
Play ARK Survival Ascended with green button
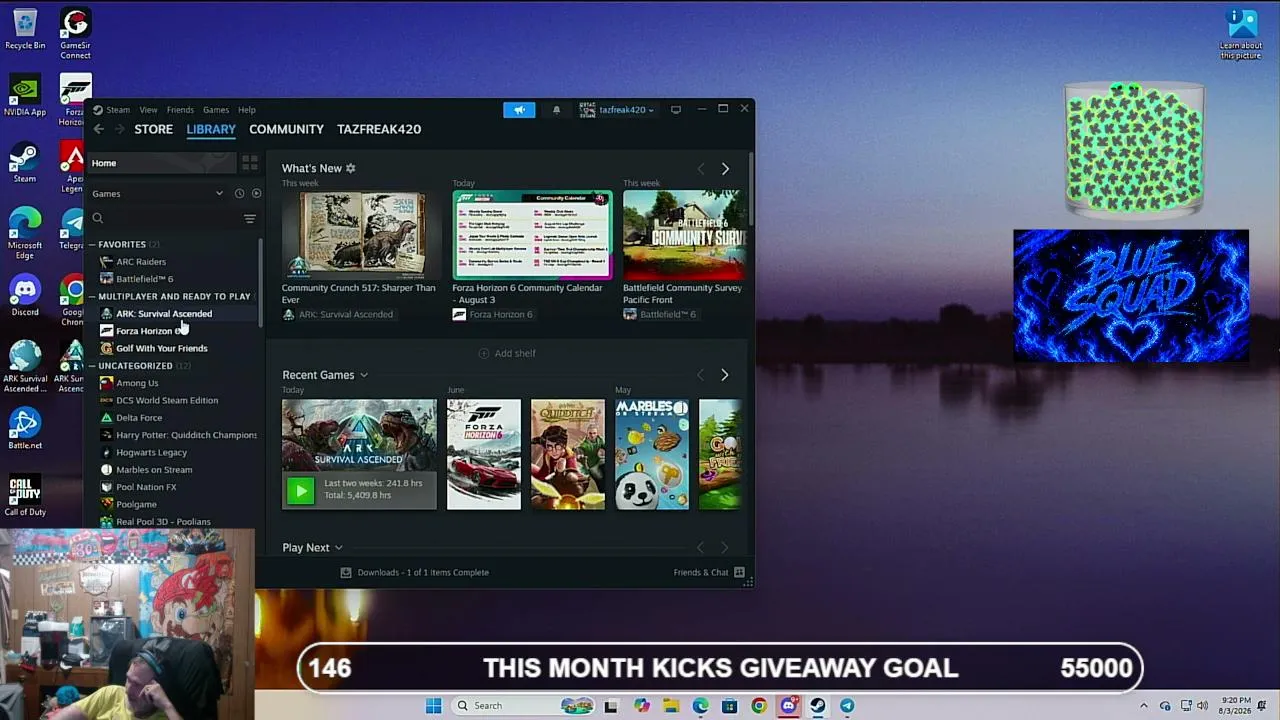[x=300, y=489]
